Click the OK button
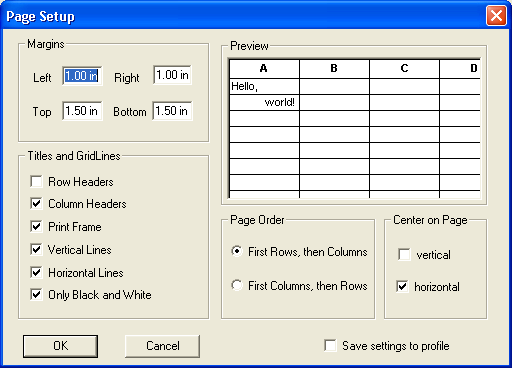Image resolution: width=512 pixels, height=368 pixels. pos(60,346)
